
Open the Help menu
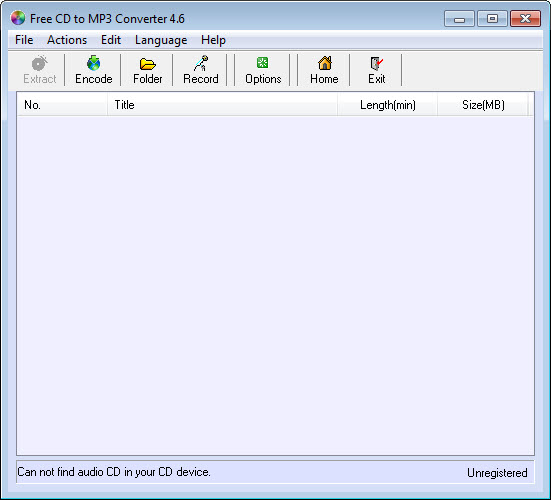click(213, 40)
